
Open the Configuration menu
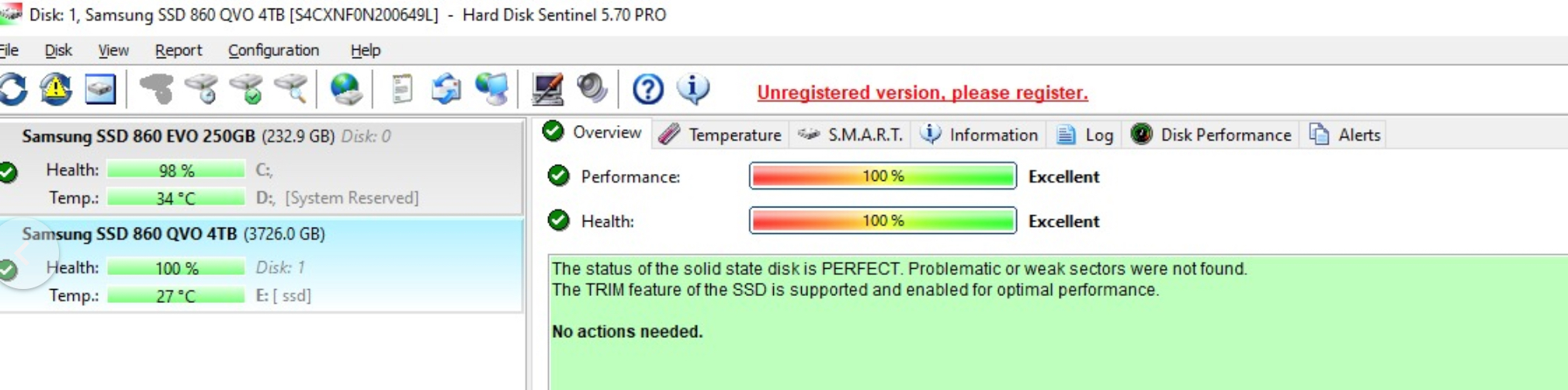point(273,50)
